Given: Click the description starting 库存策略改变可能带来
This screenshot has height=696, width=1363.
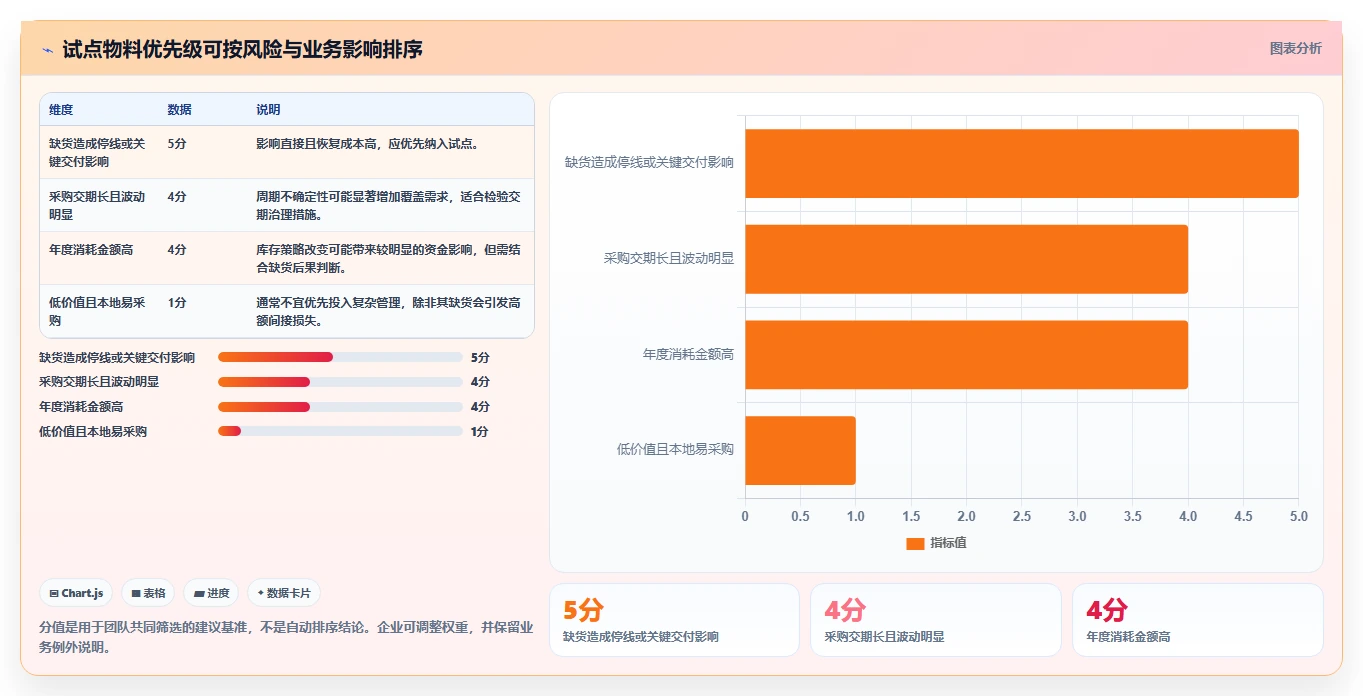Looking at the screenshot, I should (388, 258).
